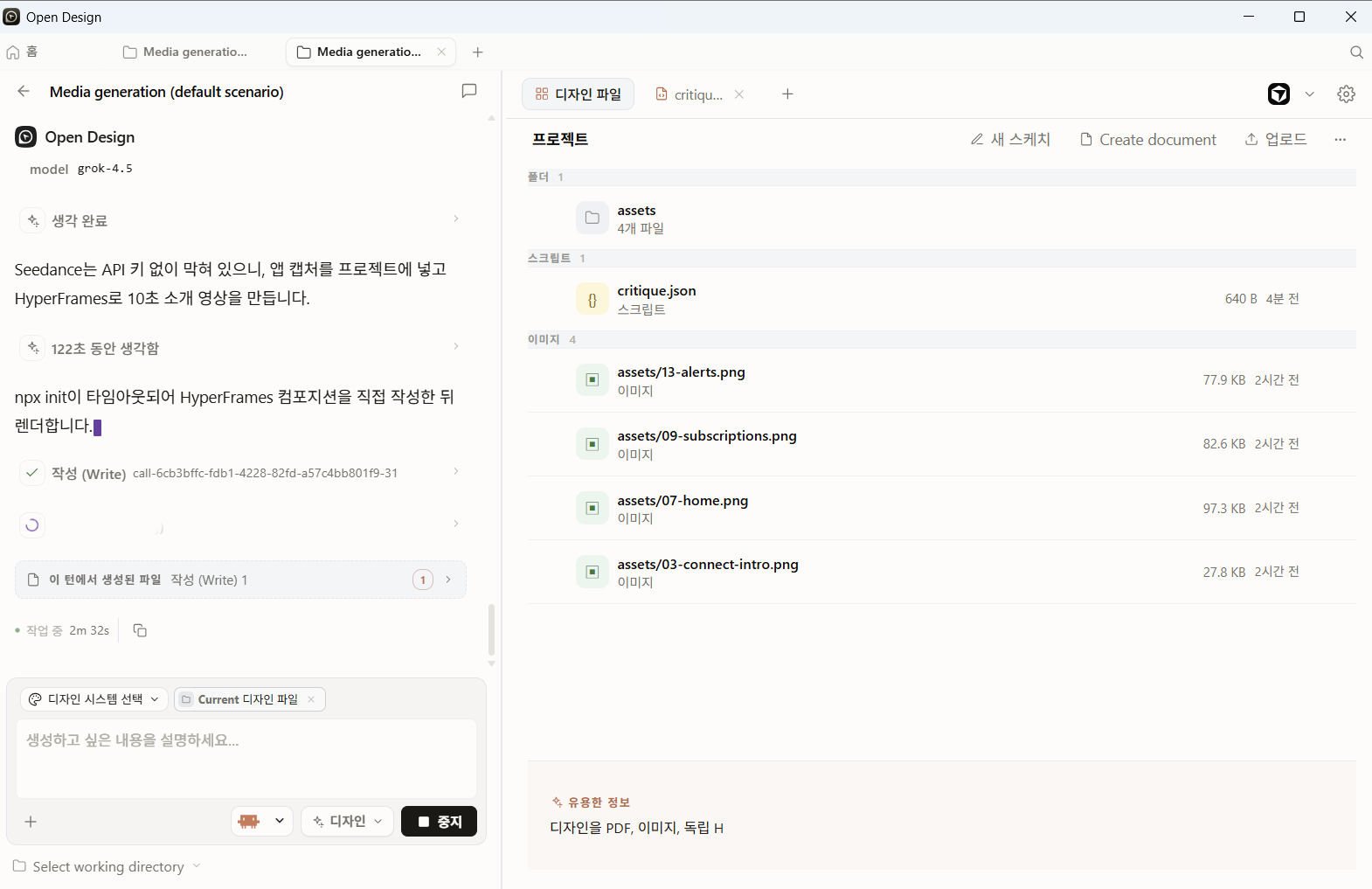Click the black agent logo icon
This screenshot has height=889, width=1372.
click(1279, 94)
